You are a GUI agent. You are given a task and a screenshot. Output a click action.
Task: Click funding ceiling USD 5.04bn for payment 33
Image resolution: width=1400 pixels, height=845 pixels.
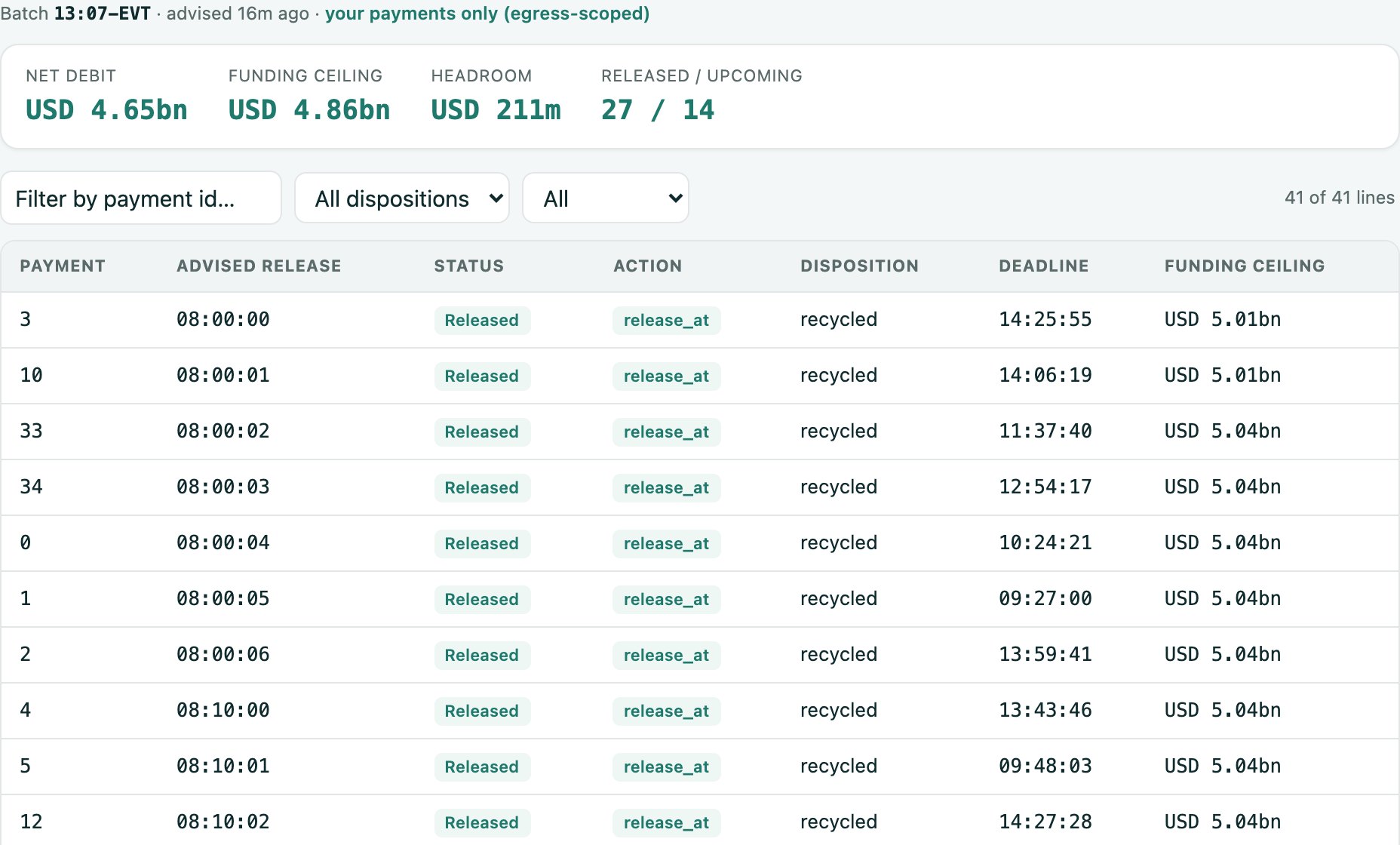(x=1222, y=431)
